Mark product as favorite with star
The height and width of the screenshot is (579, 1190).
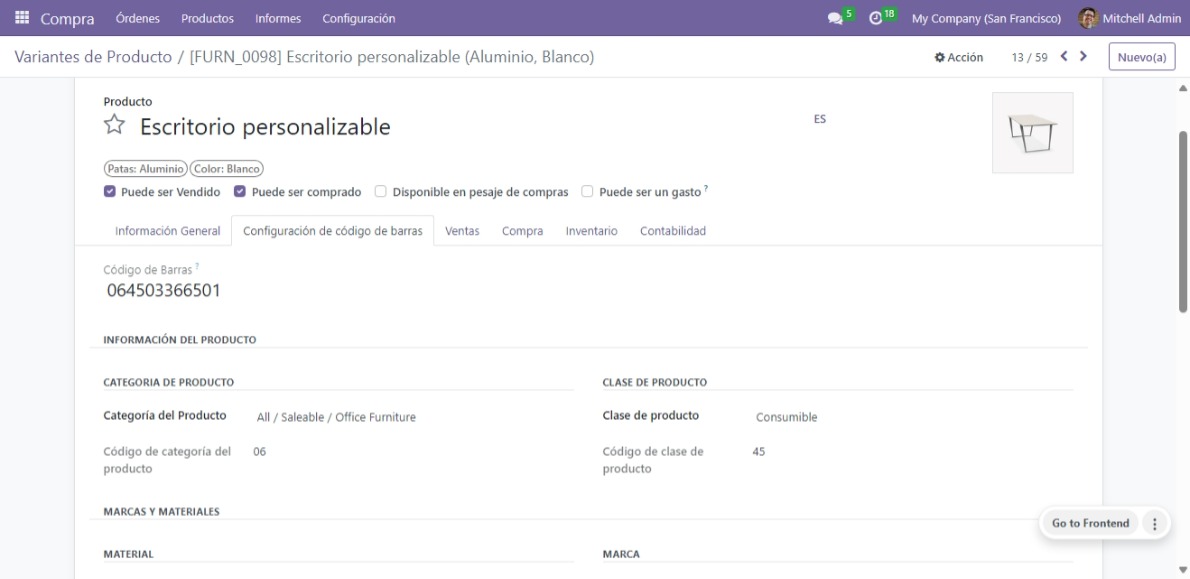coord(114,126)
